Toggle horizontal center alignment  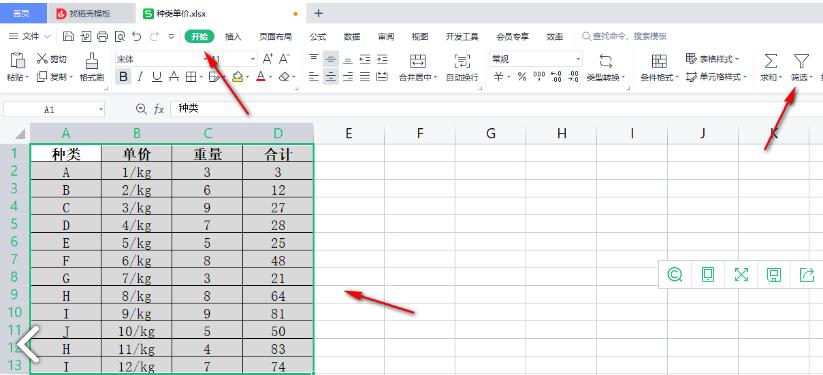(331, 77)
